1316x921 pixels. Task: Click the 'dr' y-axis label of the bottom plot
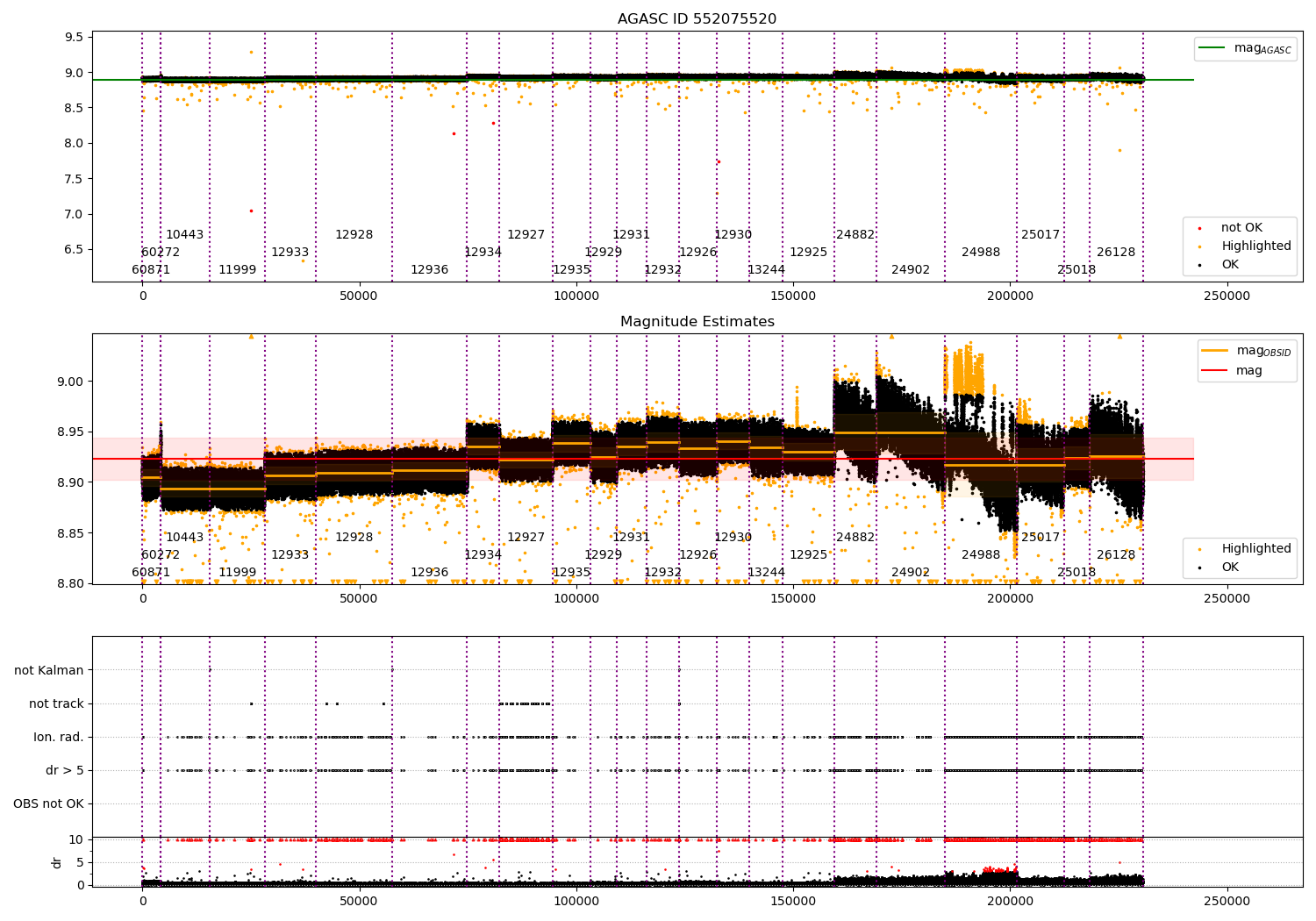57,862
